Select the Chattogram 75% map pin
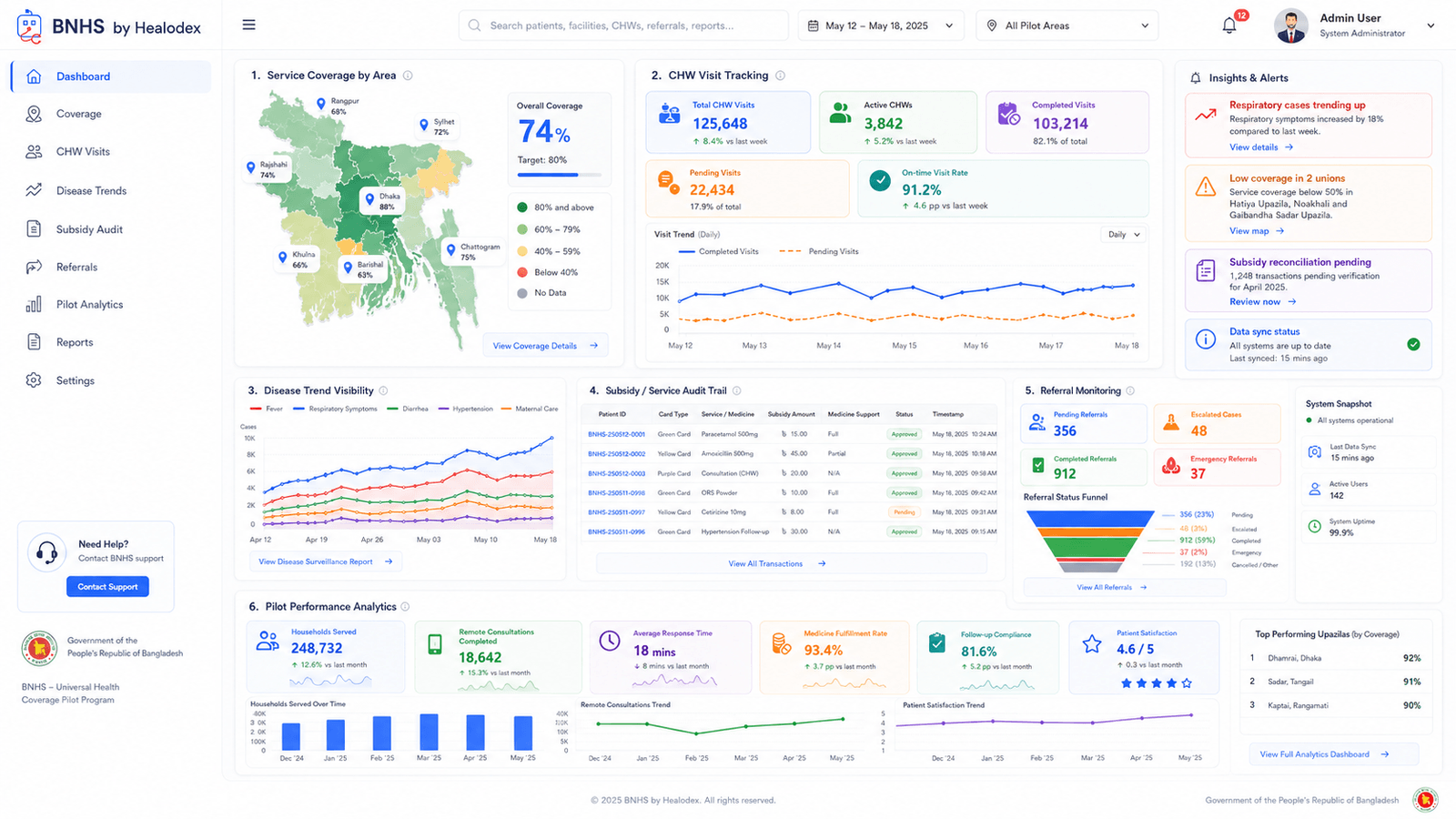This screenshot has height=819, width=1456. pyautogui.click(x=450, y=249)
